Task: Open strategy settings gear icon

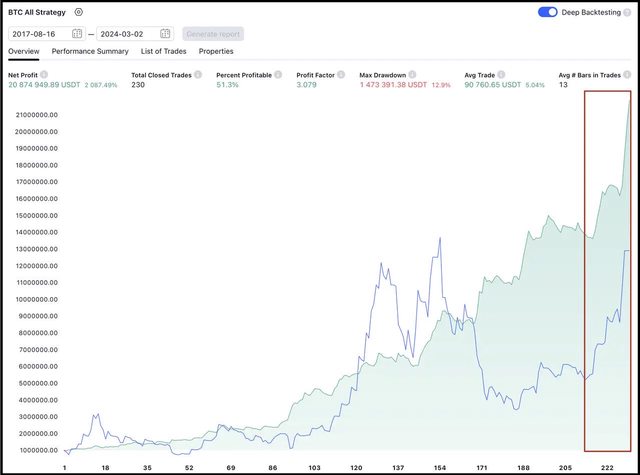Action: click(x=79, y=12)
